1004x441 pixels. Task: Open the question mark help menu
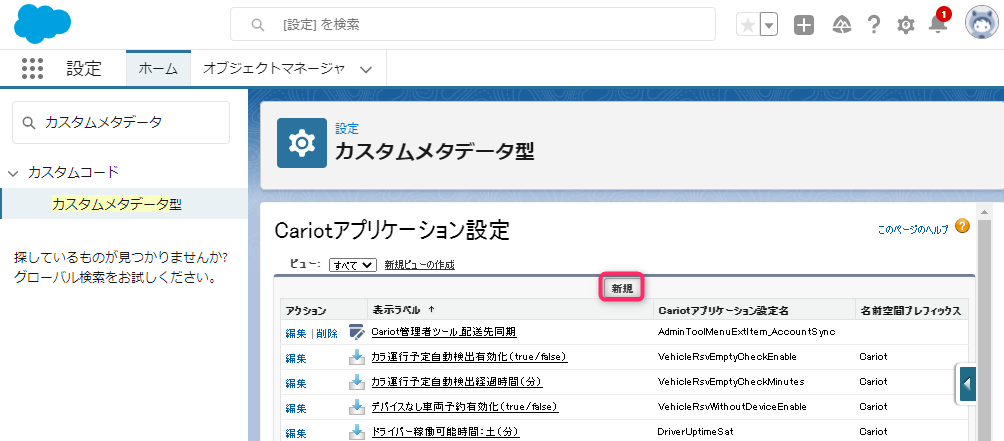click(874, 25)
